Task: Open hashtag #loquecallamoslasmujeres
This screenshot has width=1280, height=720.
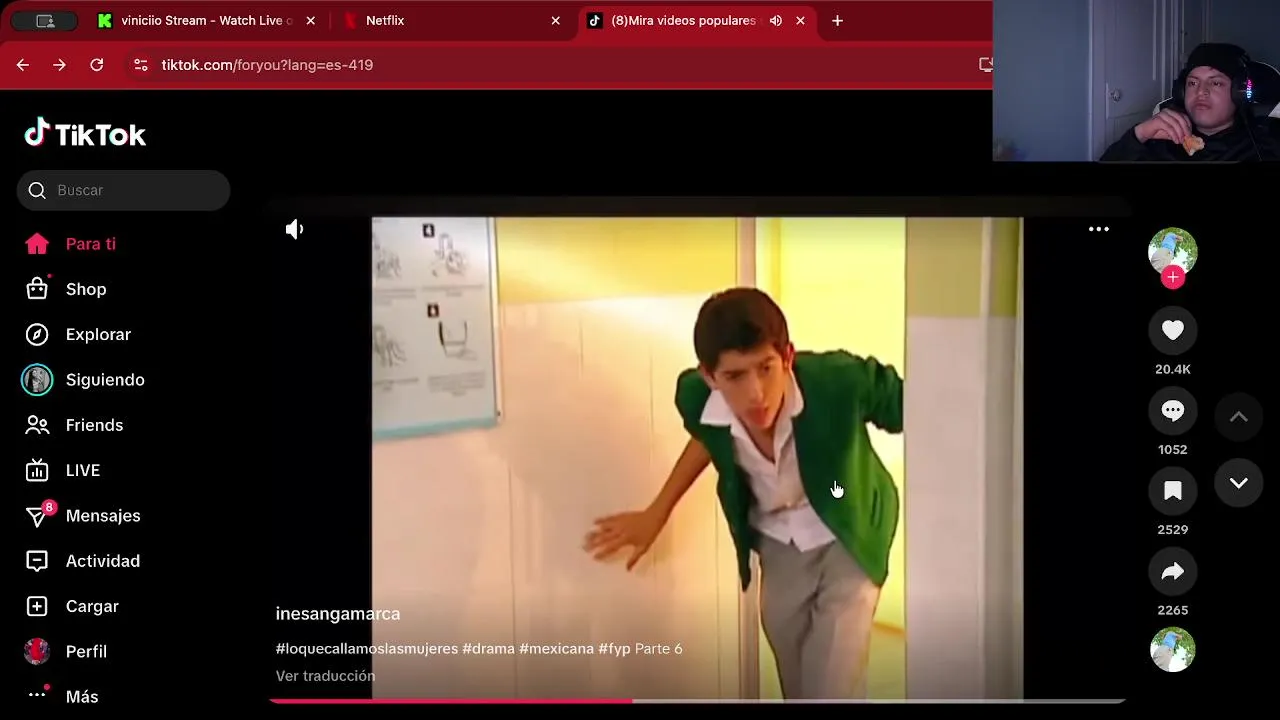Action: point(367,649)
